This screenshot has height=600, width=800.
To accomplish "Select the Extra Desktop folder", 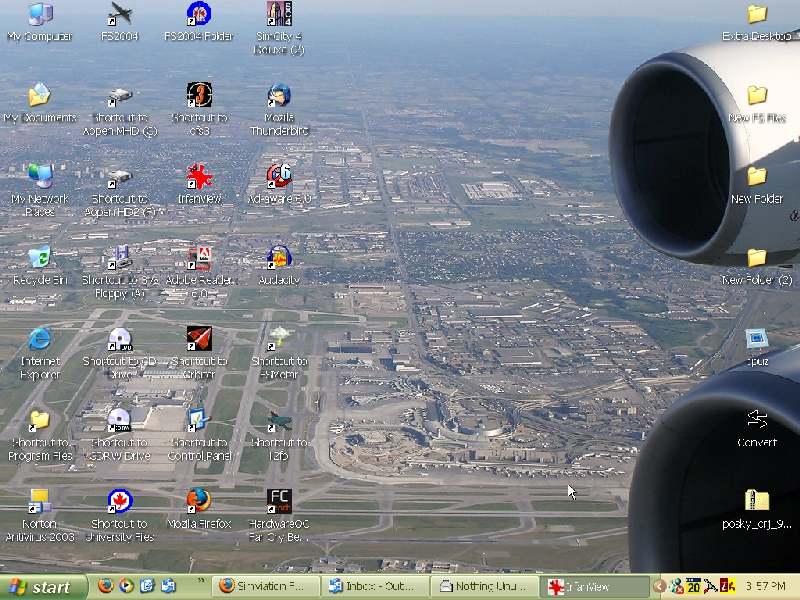I will click(x=757, y=15).
